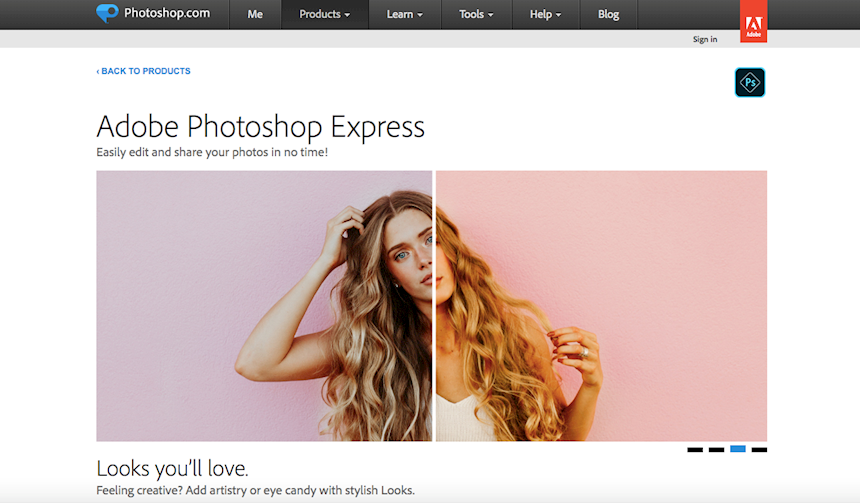Click the Adobe Photoshop Express heading
860x503 pixels.
[x=261, y=127]
